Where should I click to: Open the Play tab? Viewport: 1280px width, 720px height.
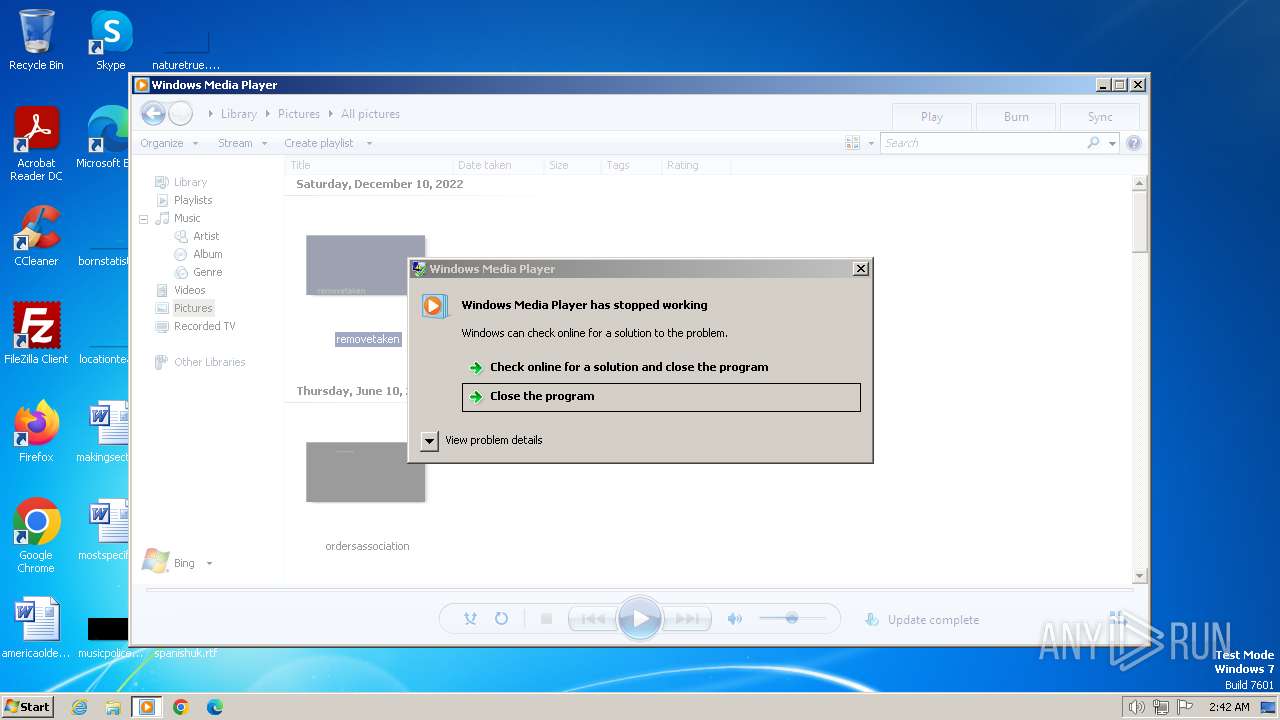click(x=932, y=116)
